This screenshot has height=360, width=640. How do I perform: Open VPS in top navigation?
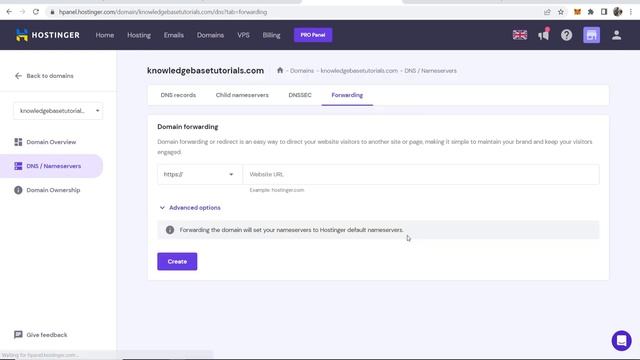coord(243,35)
